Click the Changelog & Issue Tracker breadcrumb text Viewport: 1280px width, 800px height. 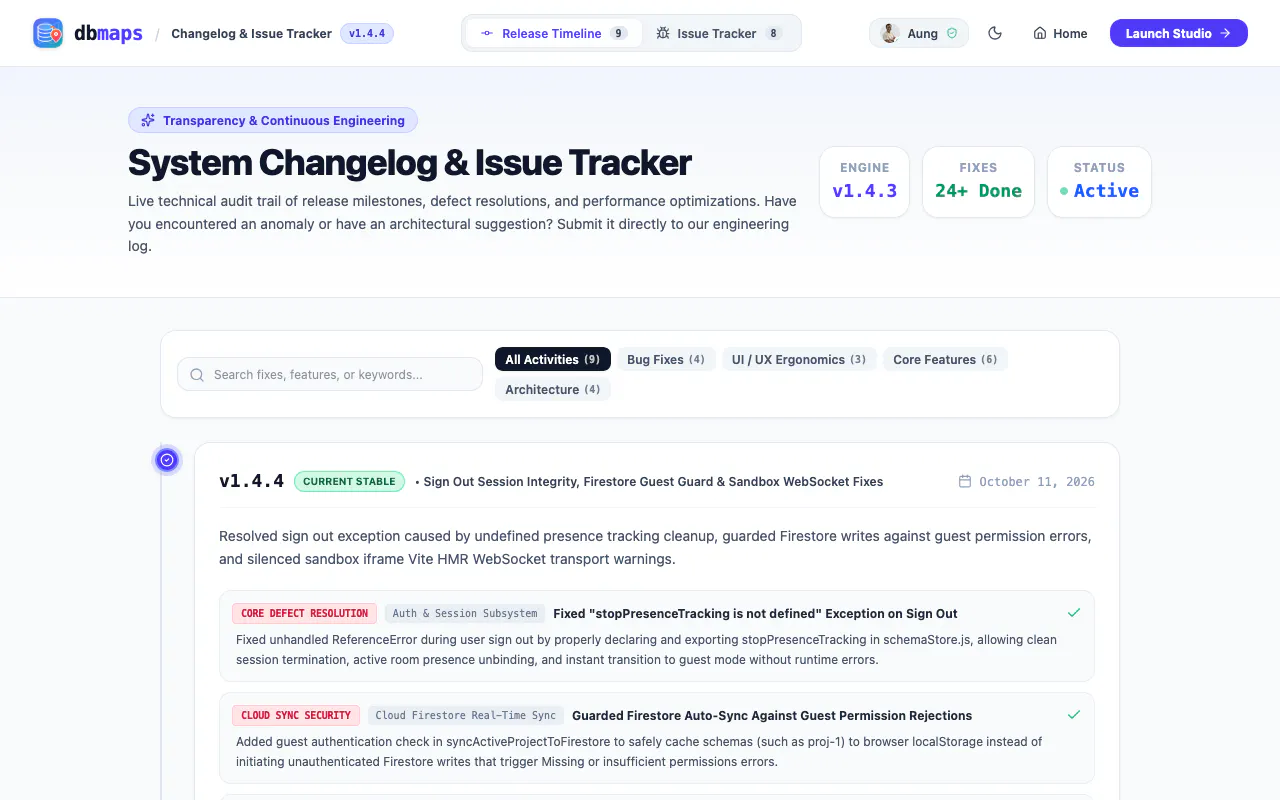pos(251,33)
